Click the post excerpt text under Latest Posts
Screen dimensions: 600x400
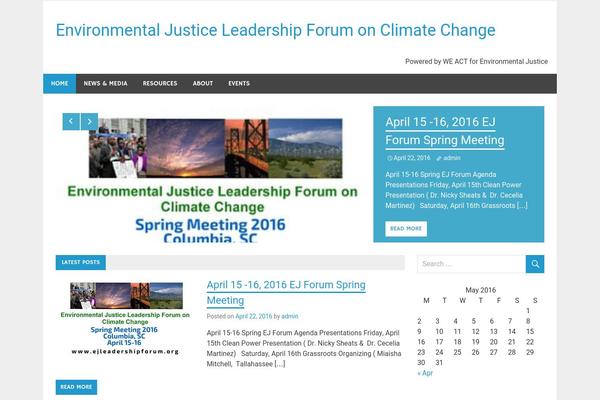[x=304, y=348]
